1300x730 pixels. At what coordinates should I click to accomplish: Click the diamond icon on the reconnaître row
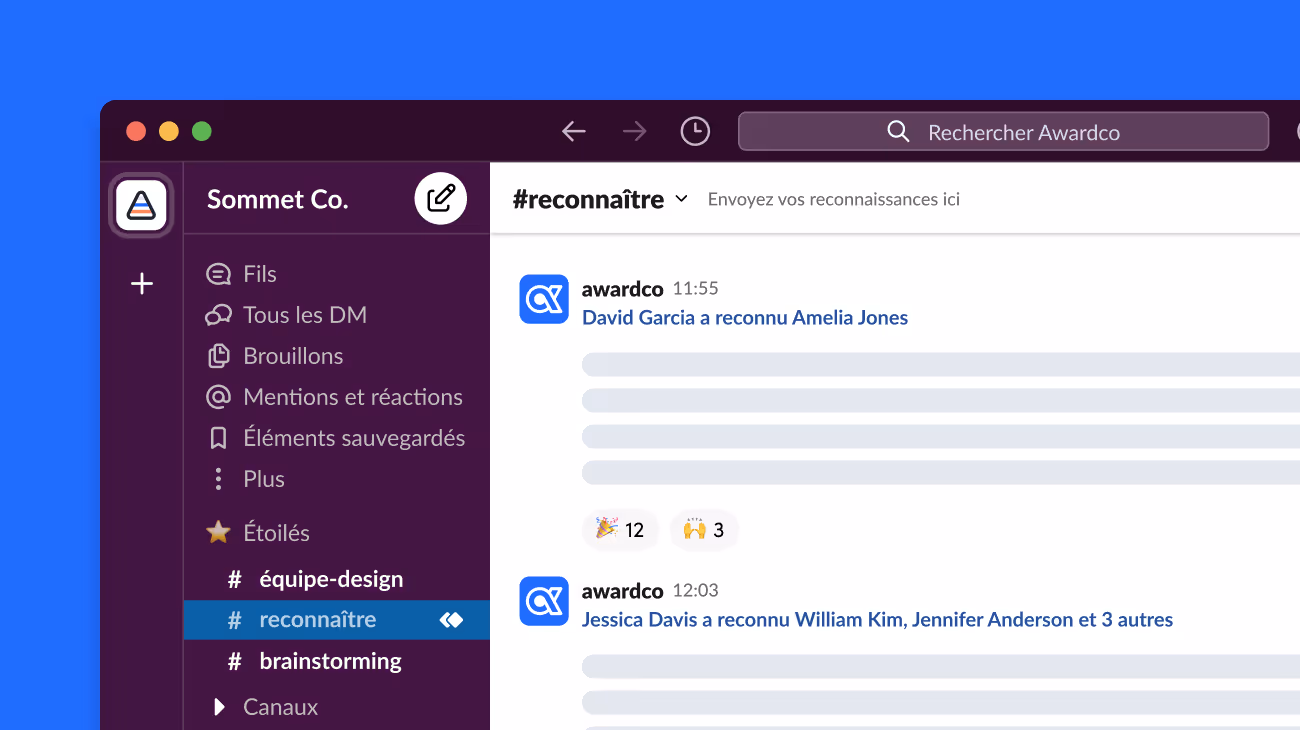[452, 620]
